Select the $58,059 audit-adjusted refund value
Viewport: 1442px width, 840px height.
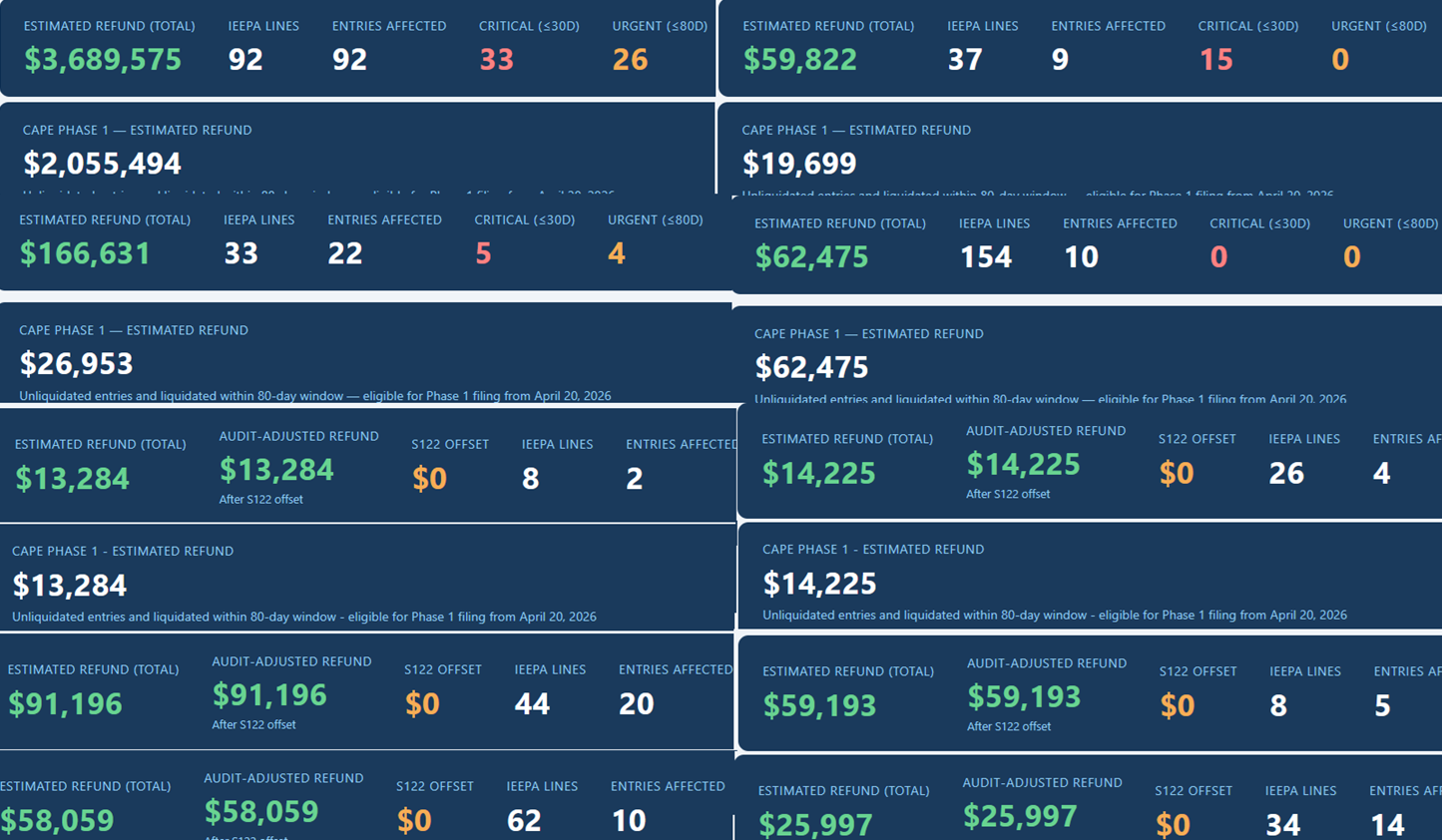click(x=261, y=811)
